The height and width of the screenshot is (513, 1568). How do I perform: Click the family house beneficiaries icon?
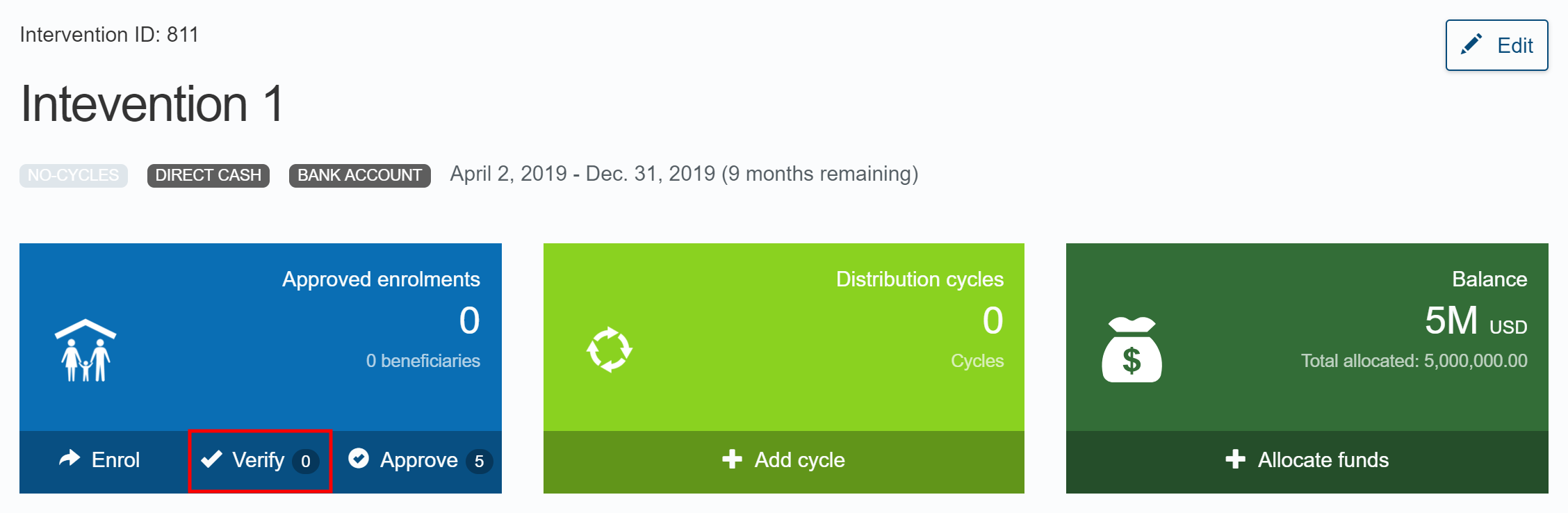coord(85,350)
